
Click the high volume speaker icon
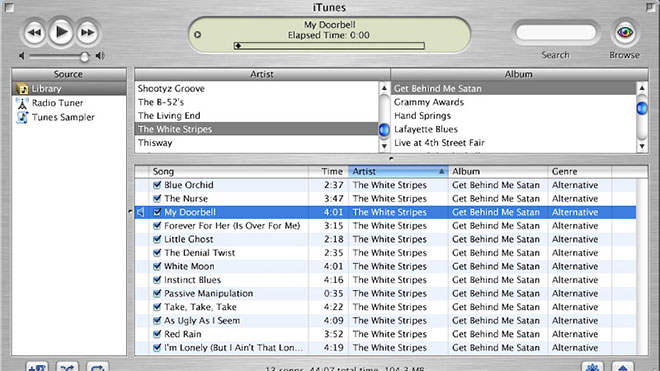100,56
